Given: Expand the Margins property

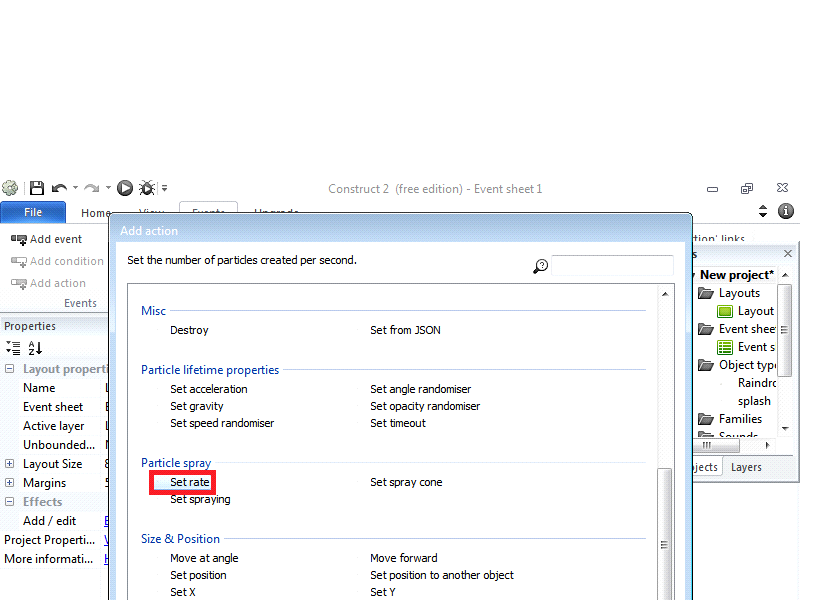Looking at the screenshot, I should 9,483.
